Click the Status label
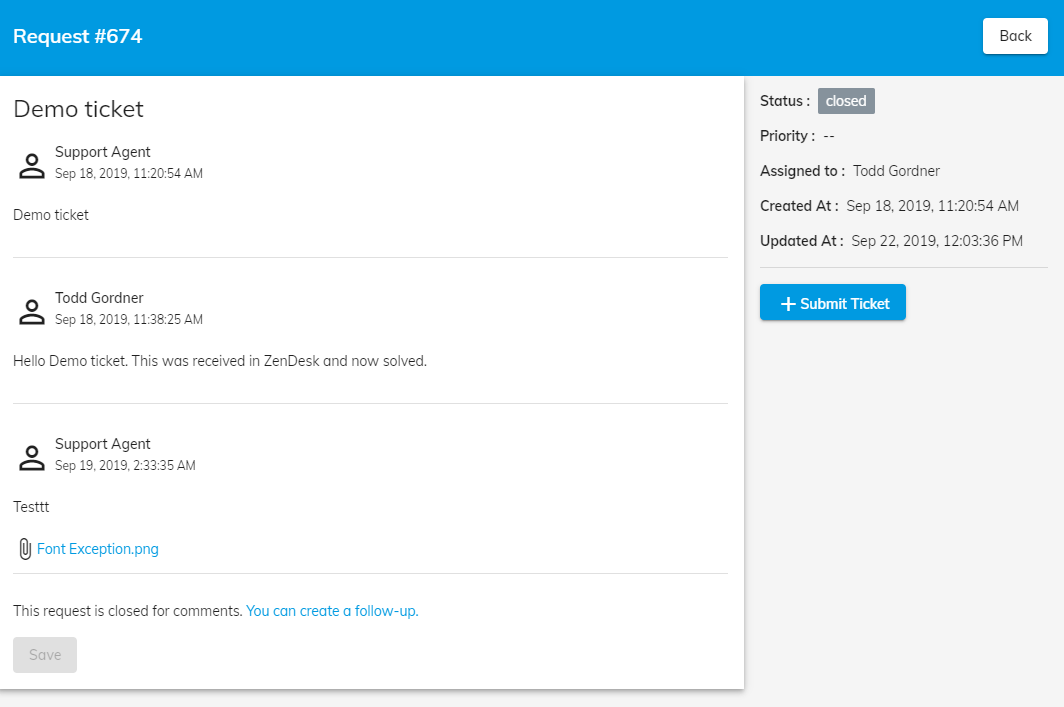Image resolution: width=1064 pixels, height=707 pixels. (785, 101)
